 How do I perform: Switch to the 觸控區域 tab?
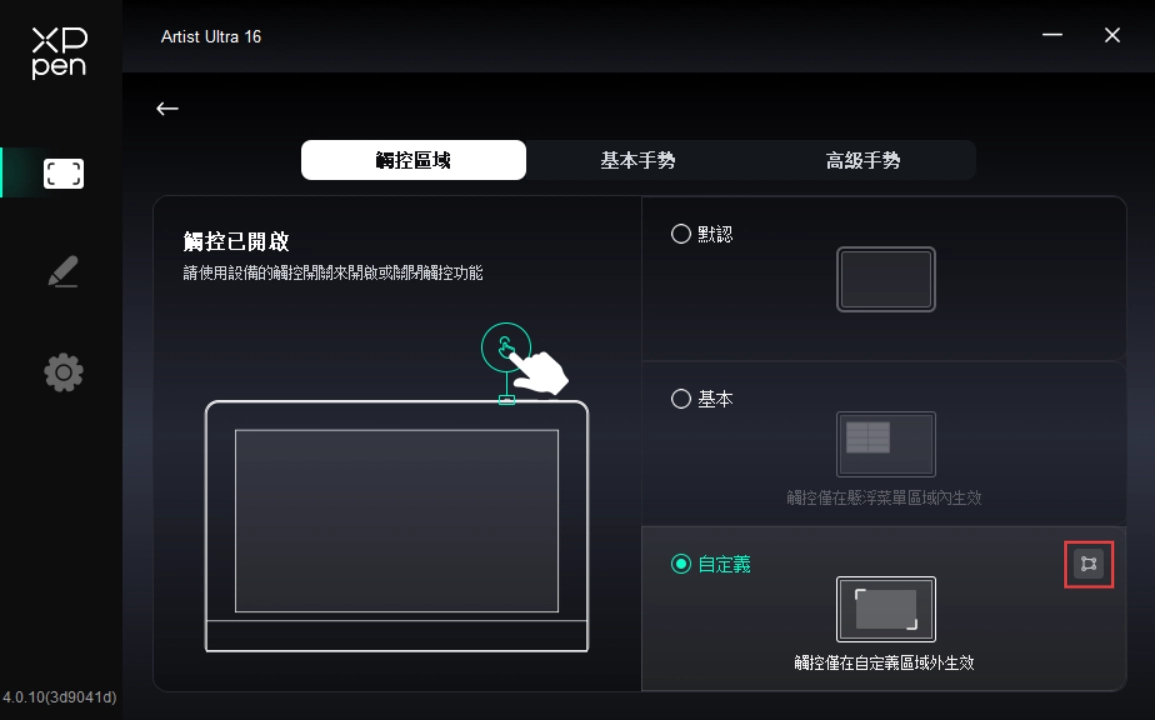point(413,160)
